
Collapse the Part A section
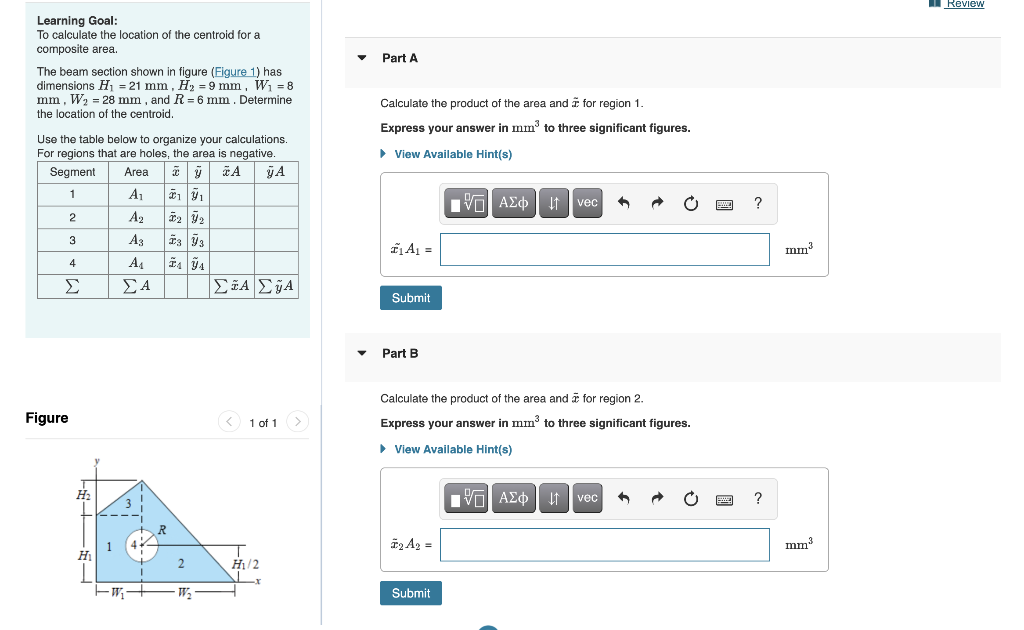pos(361,58)
